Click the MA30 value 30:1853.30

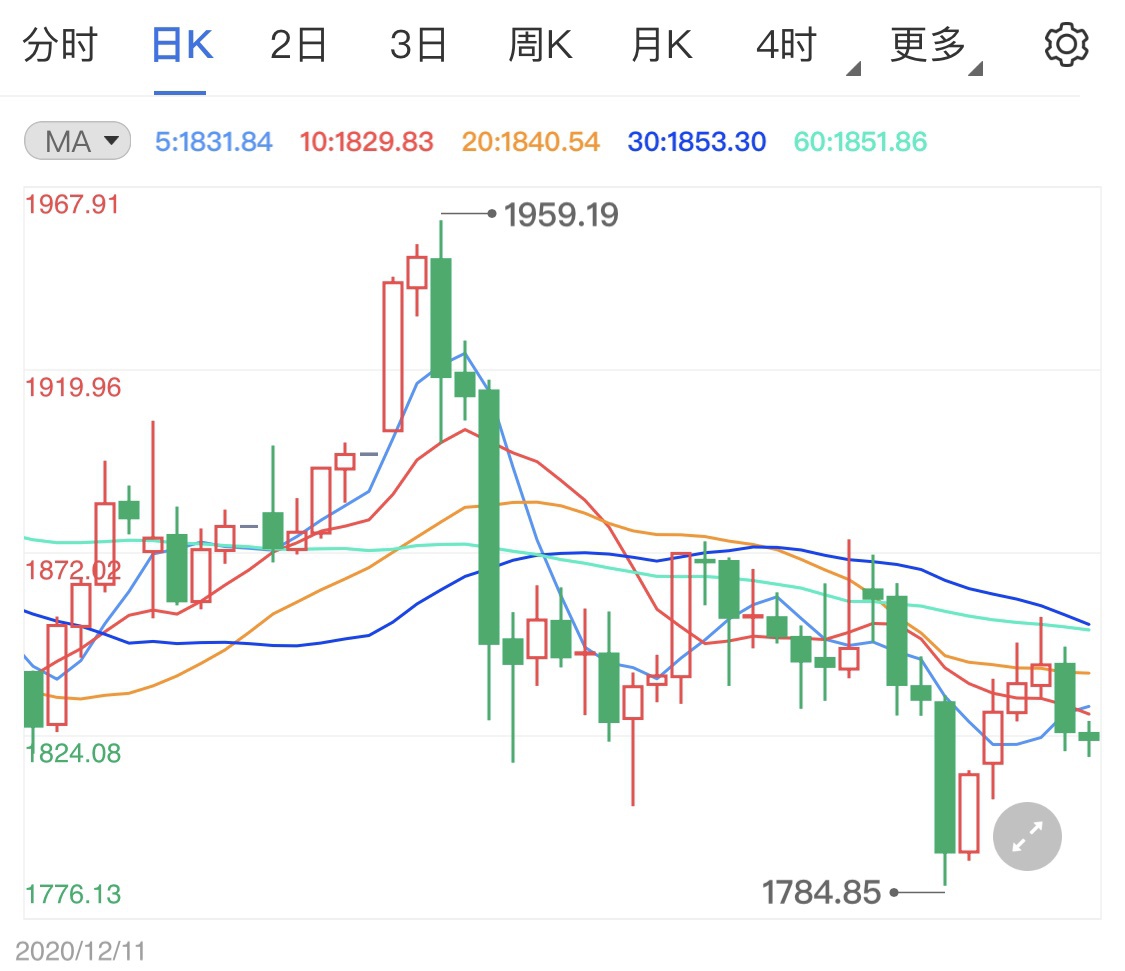pos(697,141)
